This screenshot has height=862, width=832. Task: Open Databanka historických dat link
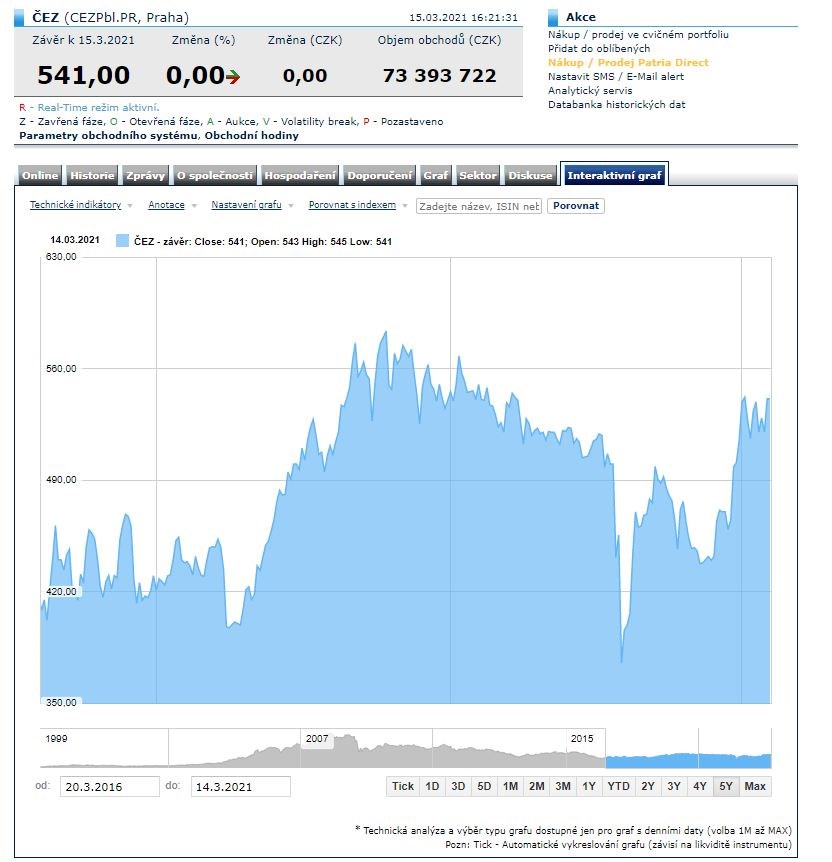click(616, 105)
